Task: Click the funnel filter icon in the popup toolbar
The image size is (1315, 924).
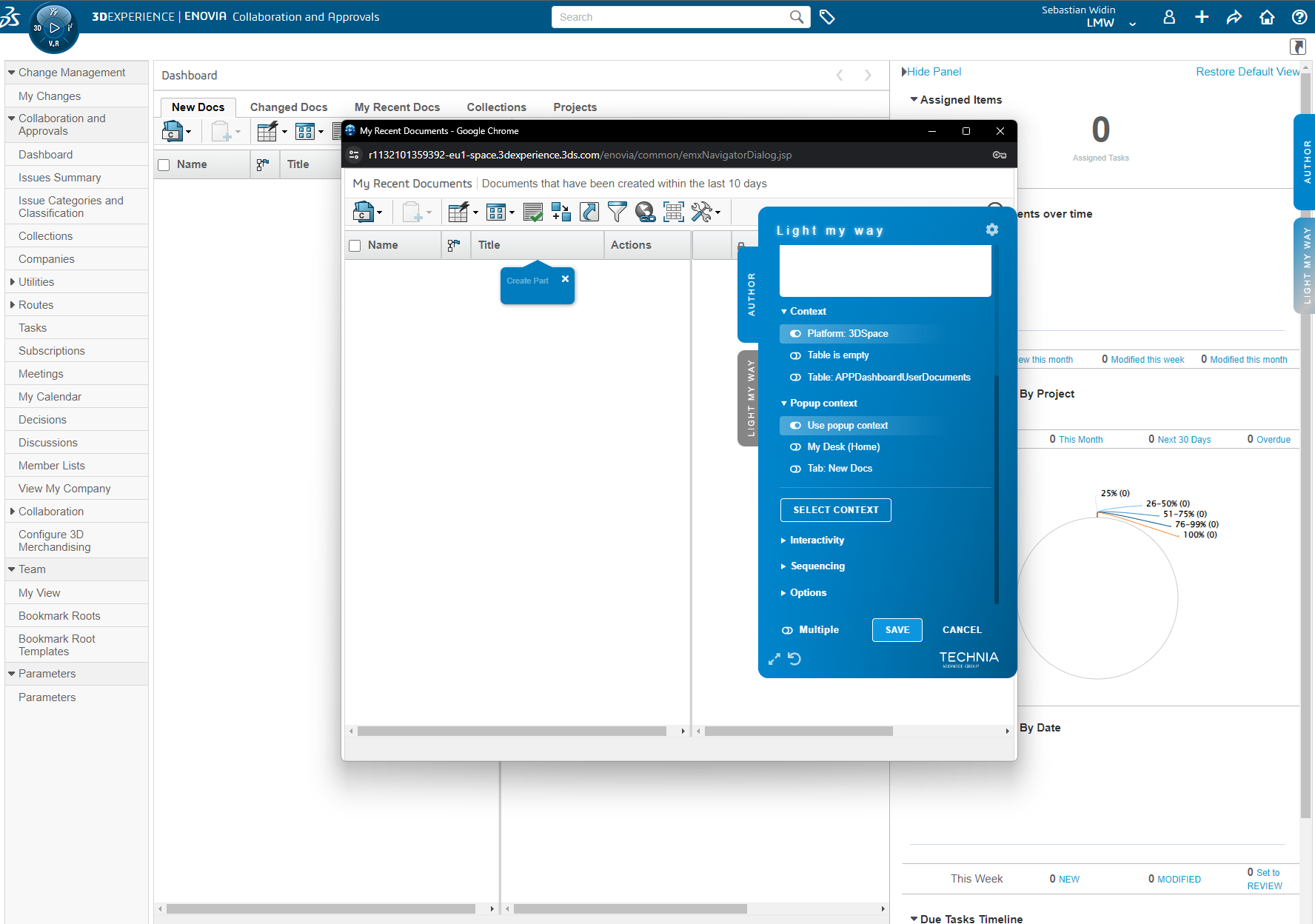Action: [x=617, y=212]
